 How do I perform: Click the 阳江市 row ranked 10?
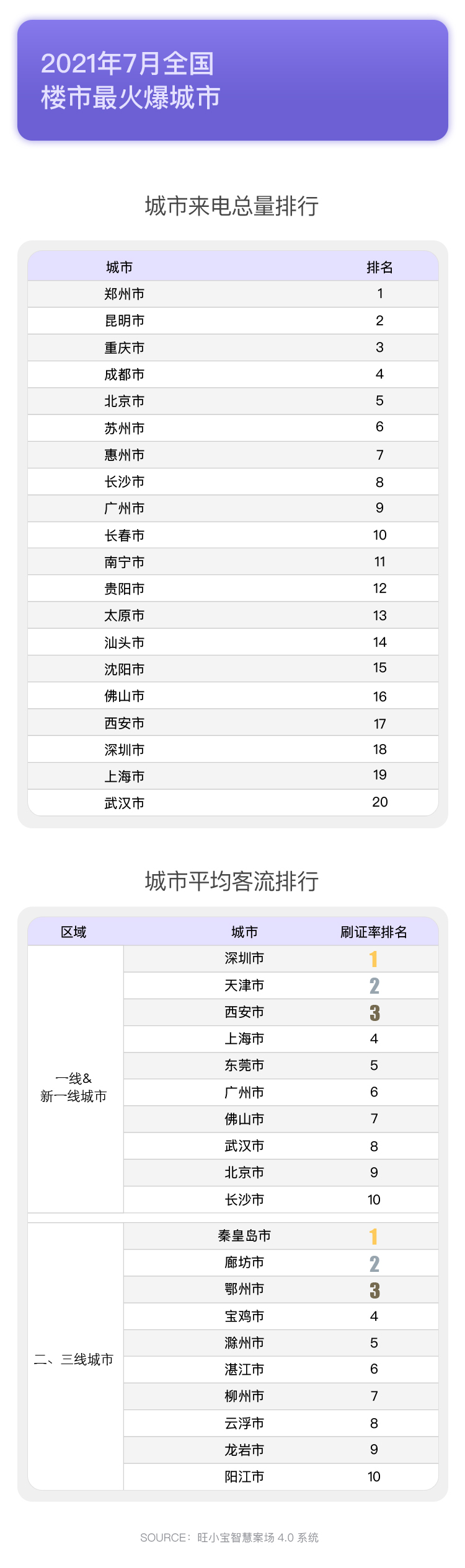coord(281,1476)
